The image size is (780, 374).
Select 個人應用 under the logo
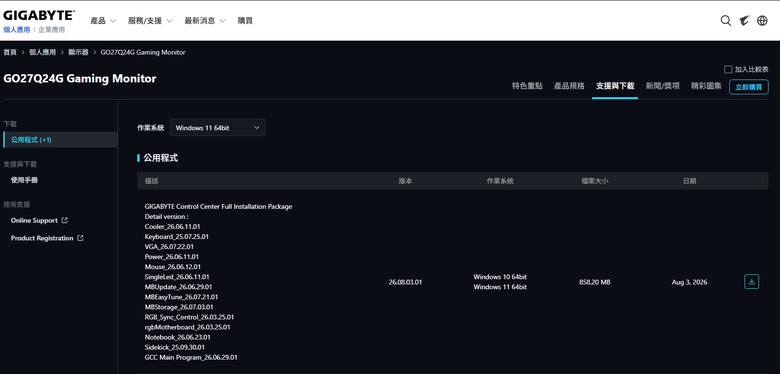[x=16, y=30]
